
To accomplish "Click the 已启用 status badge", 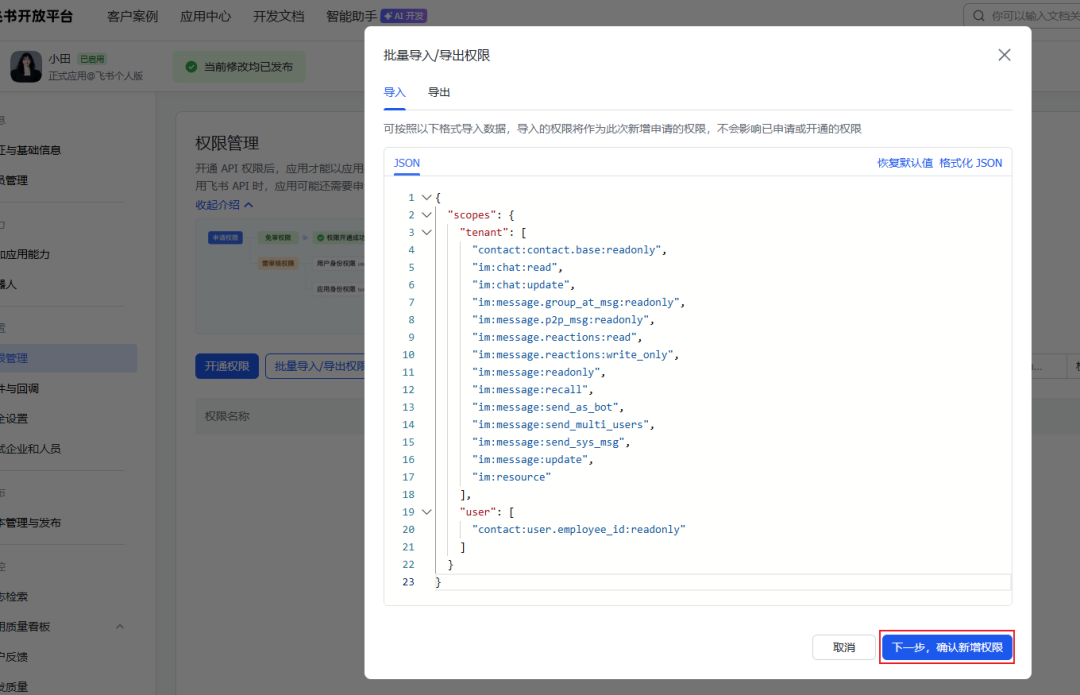I will point(92,59).
